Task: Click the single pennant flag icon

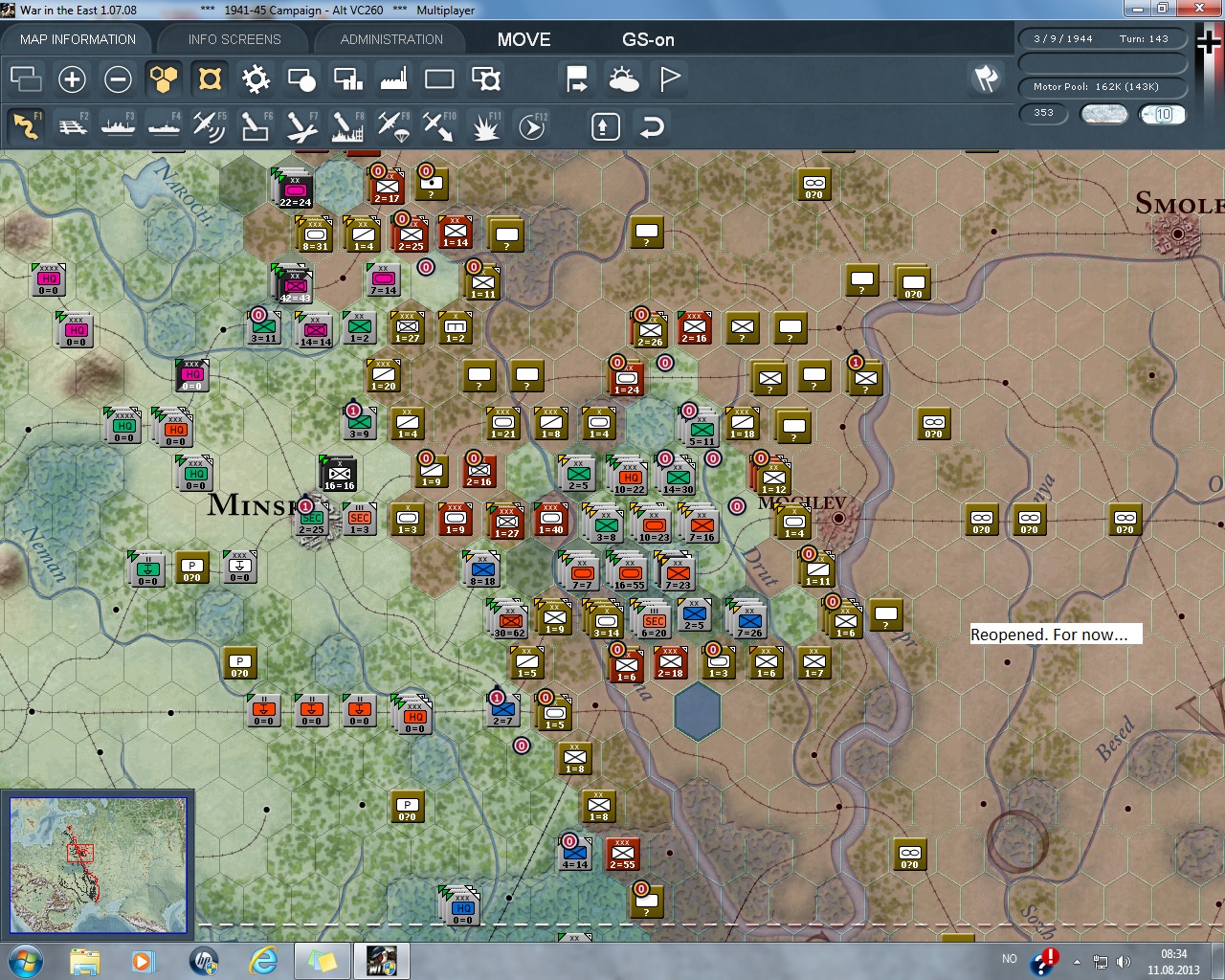Action: pyautogui.click(x=670, y=78)
